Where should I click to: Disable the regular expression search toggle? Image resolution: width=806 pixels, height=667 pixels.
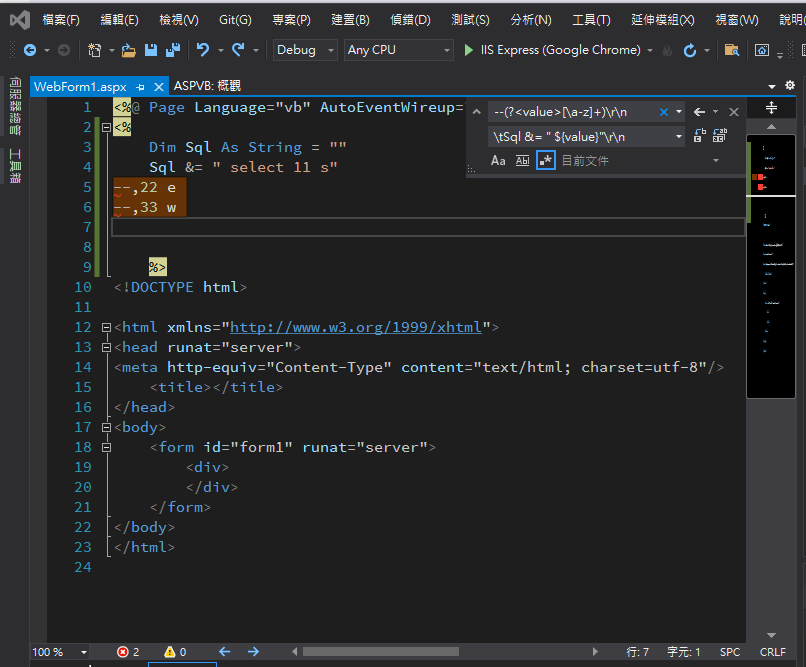[545, 160]
